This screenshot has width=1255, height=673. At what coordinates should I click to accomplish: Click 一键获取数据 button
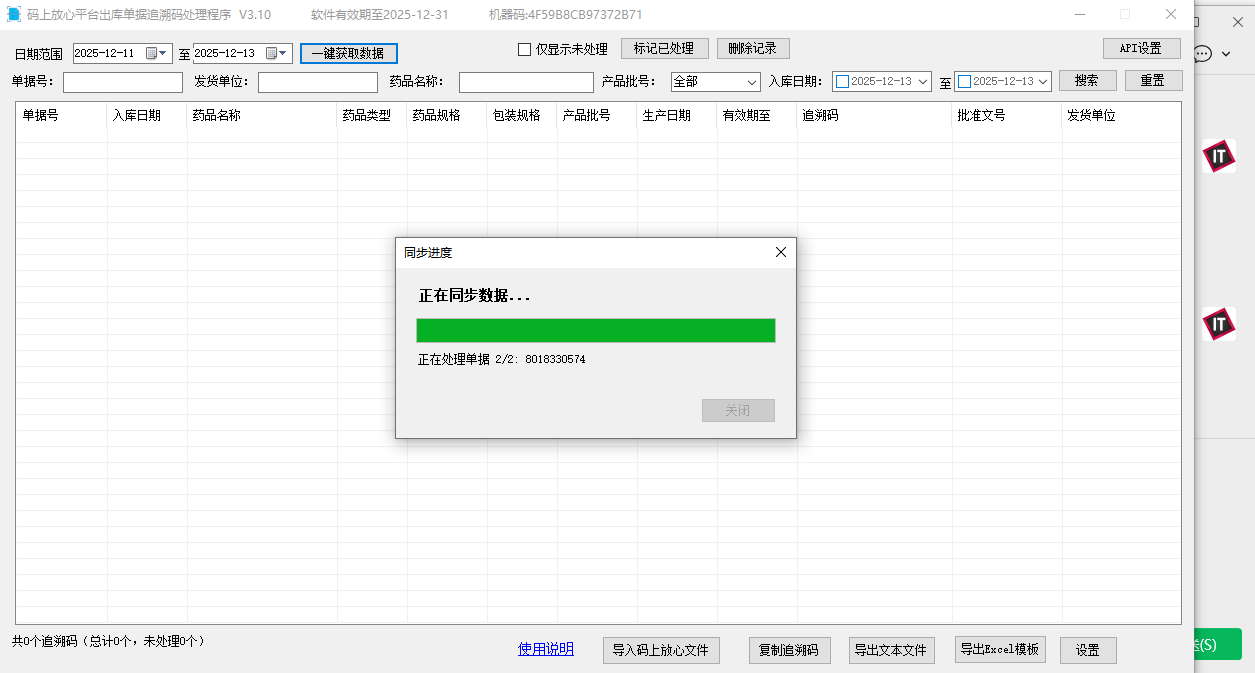click(x=349, y=54)
